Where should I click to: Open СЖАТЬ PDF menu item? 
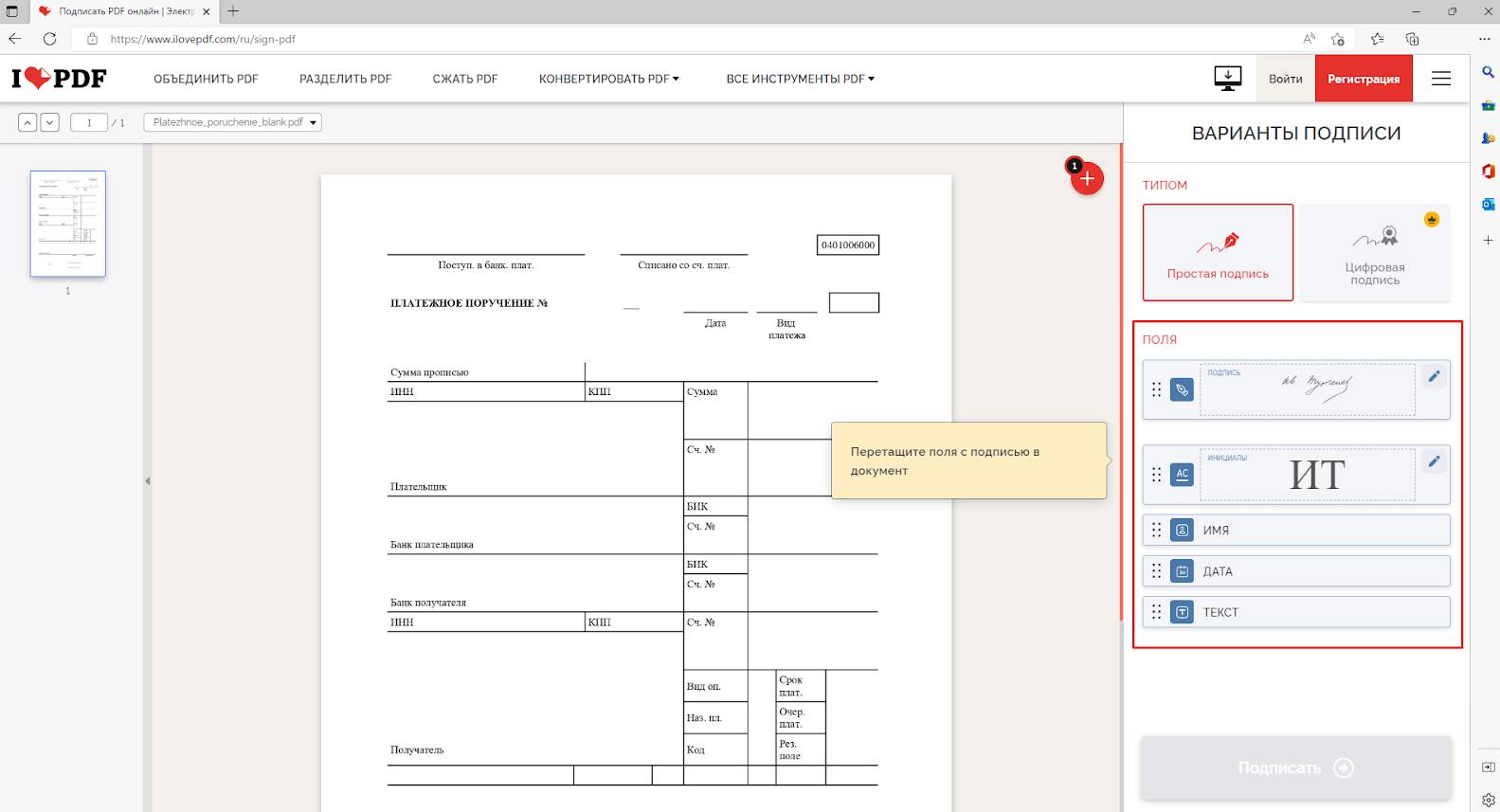pos(465,79)
